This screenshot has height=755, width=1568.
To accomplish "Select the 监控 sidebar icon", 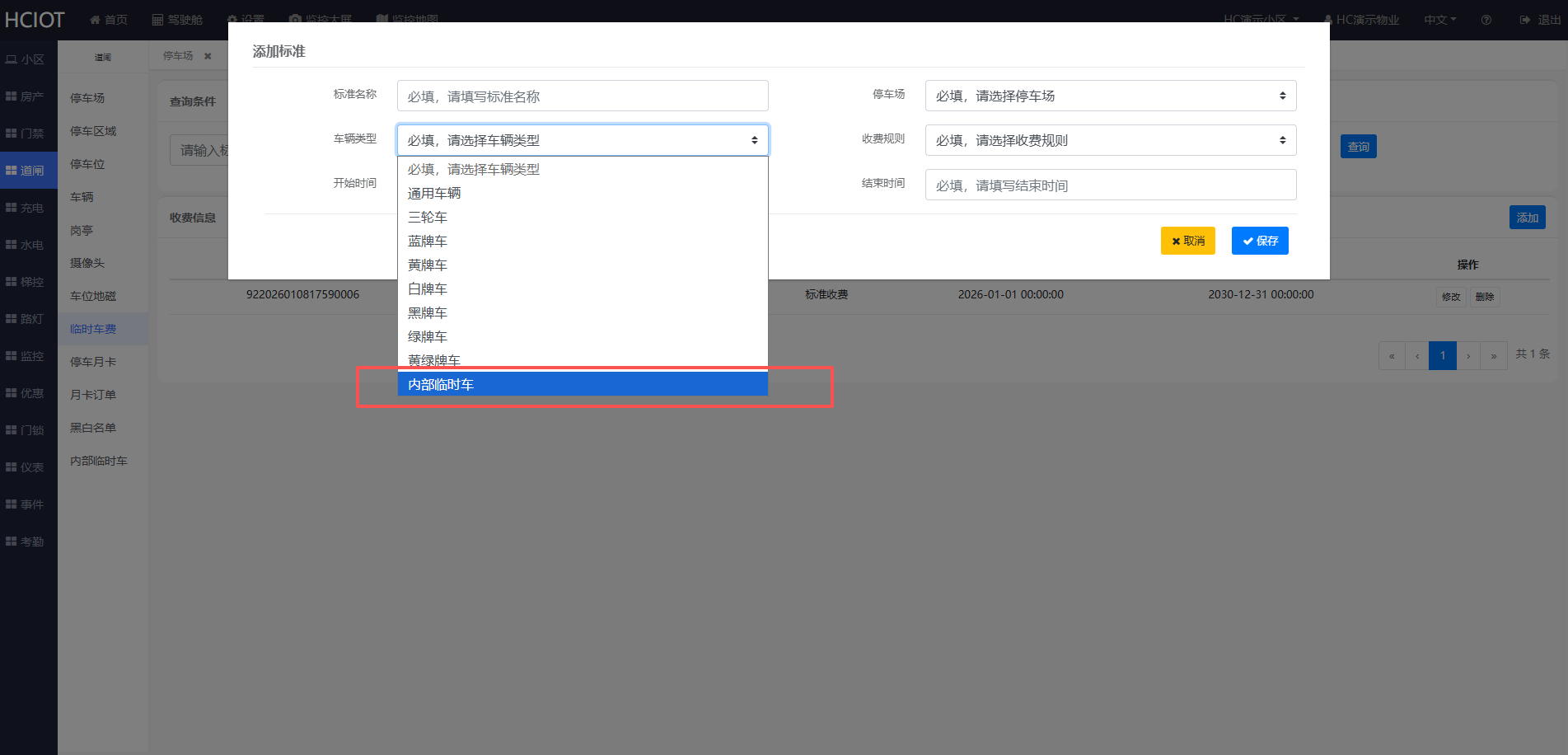I will (x=12, y=356).
